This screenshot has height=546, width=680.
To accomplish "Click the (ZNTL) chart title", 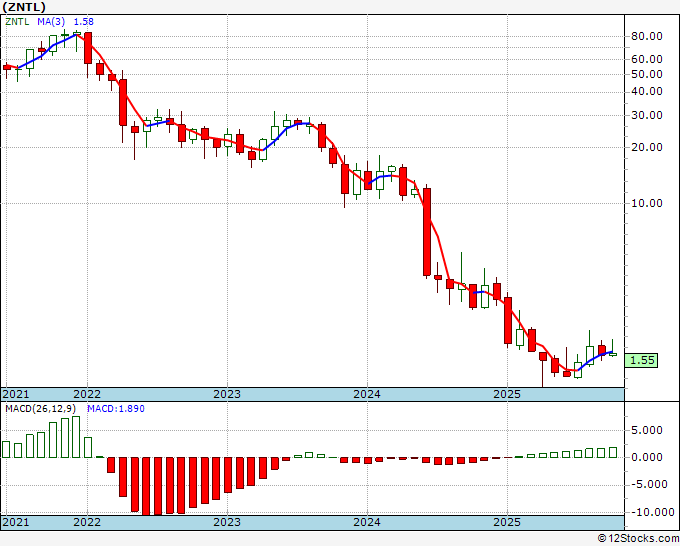I will pyautogui.click(x=24, y=7).
